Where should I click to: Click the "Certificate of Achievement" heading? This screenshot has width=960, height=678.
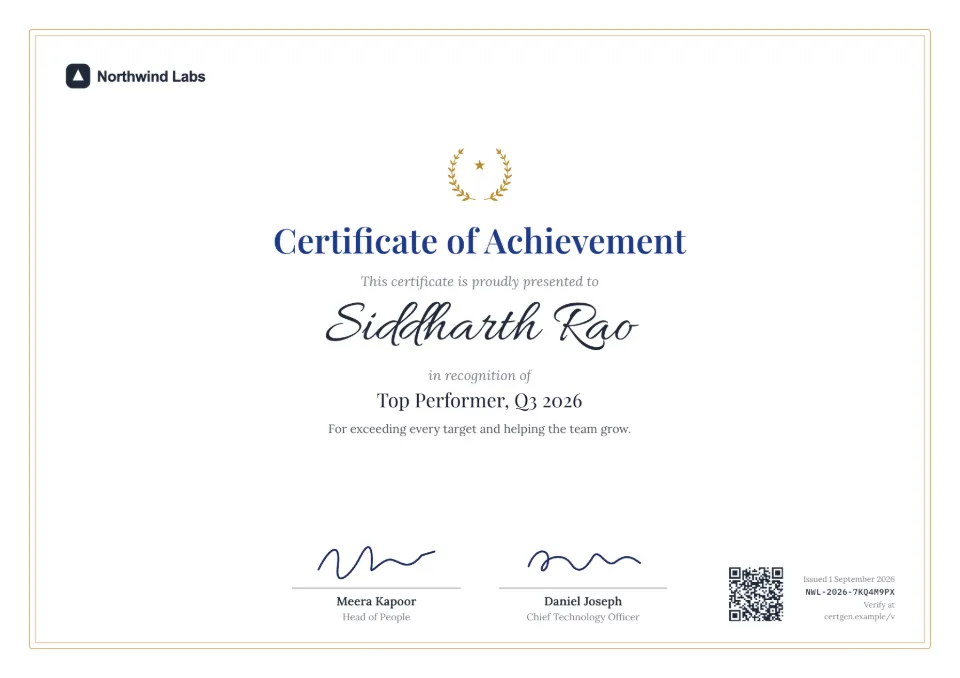(x=480, y=241)
